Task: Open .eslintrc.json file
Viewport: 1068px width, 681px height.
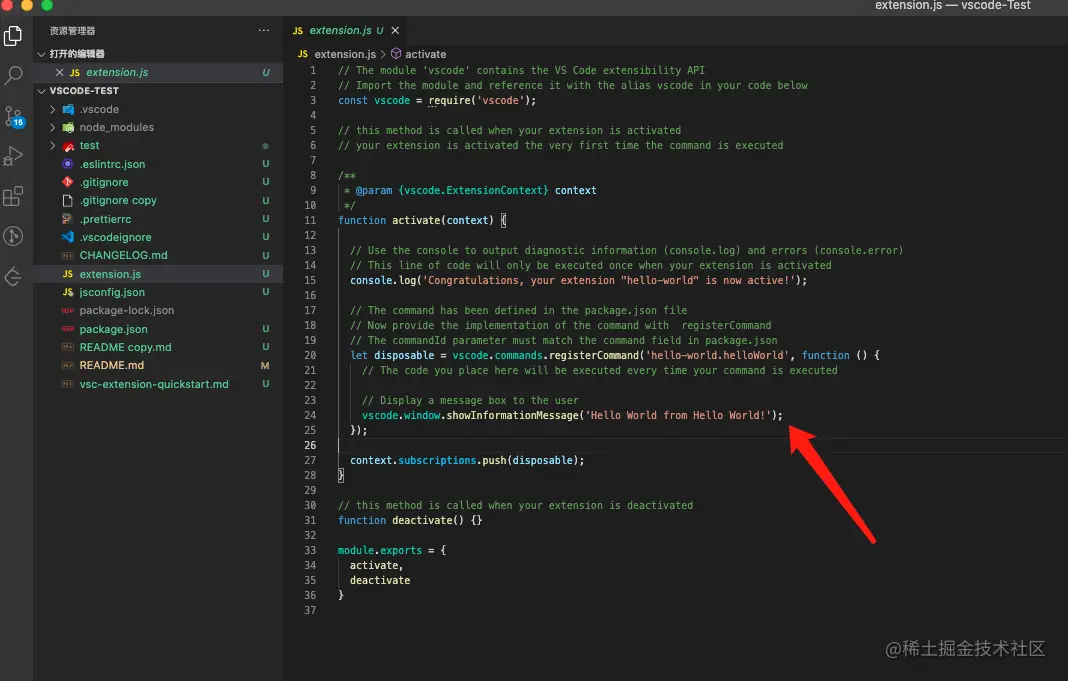Action: pyautogui.click(x=158, y=164)
